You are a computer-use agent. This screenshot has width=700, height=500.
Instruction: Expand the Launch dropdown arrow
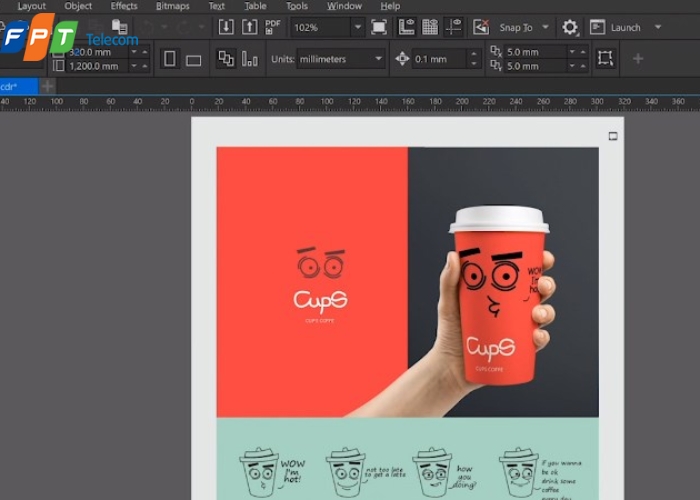coord(658,27)
